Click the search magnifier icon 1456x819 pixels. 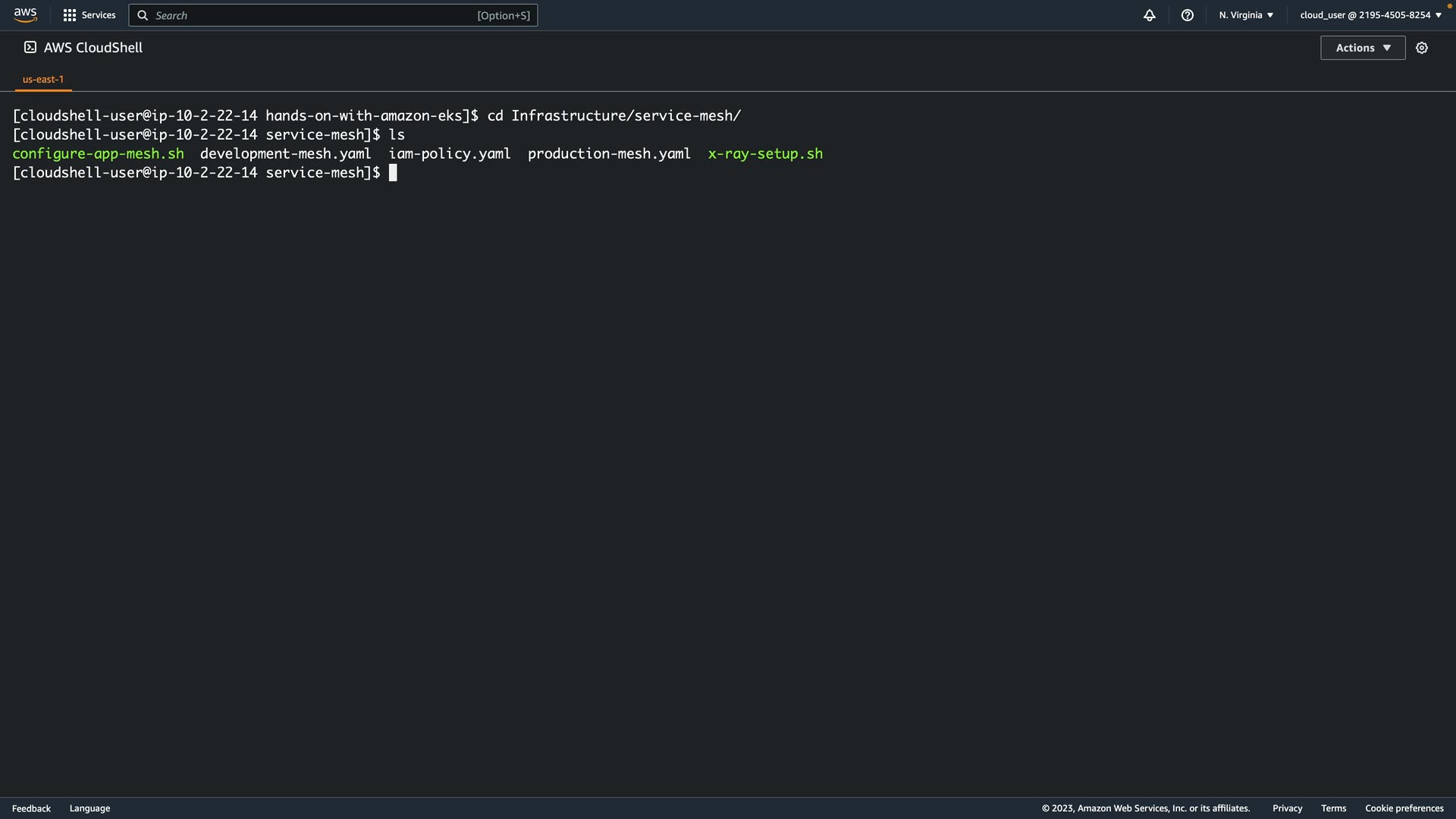(x=143, y=15)
